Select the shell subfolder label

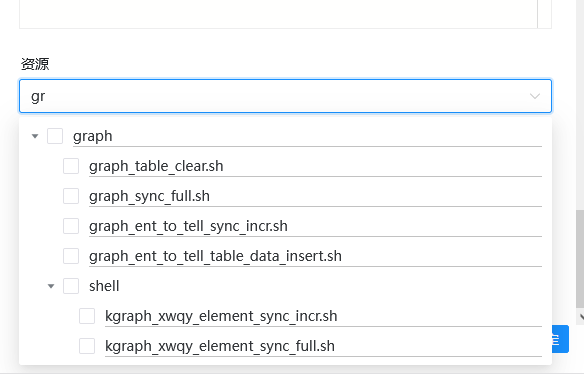coord(104,286)
